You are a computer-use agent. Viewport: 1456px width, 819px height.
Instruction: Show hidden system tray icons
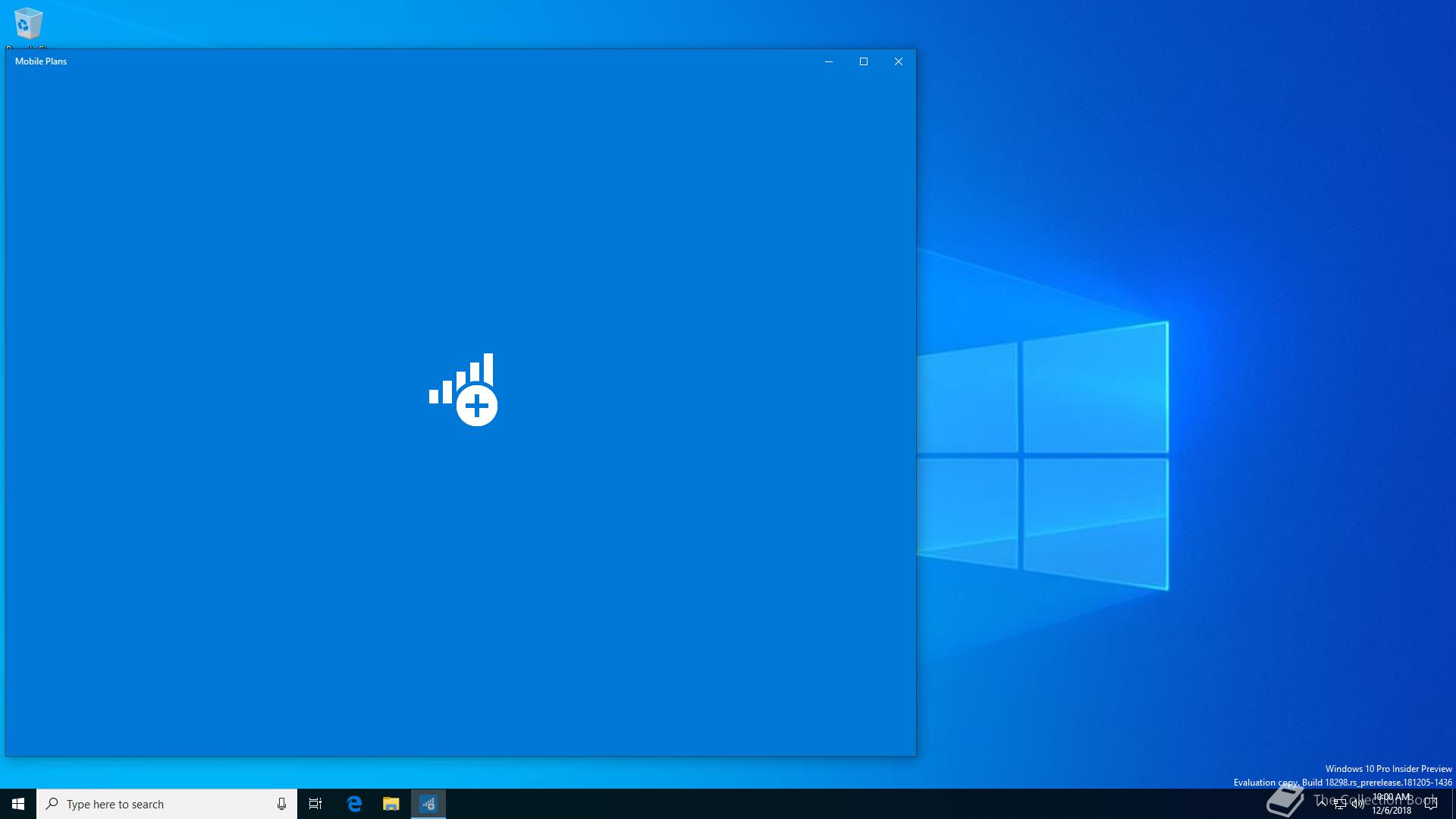[1322, 804]
